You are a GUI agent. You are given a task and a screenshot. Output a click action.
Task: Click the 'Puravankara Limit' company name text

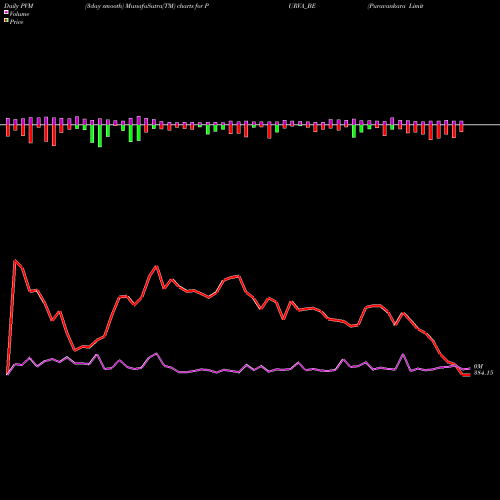point(395,6)
